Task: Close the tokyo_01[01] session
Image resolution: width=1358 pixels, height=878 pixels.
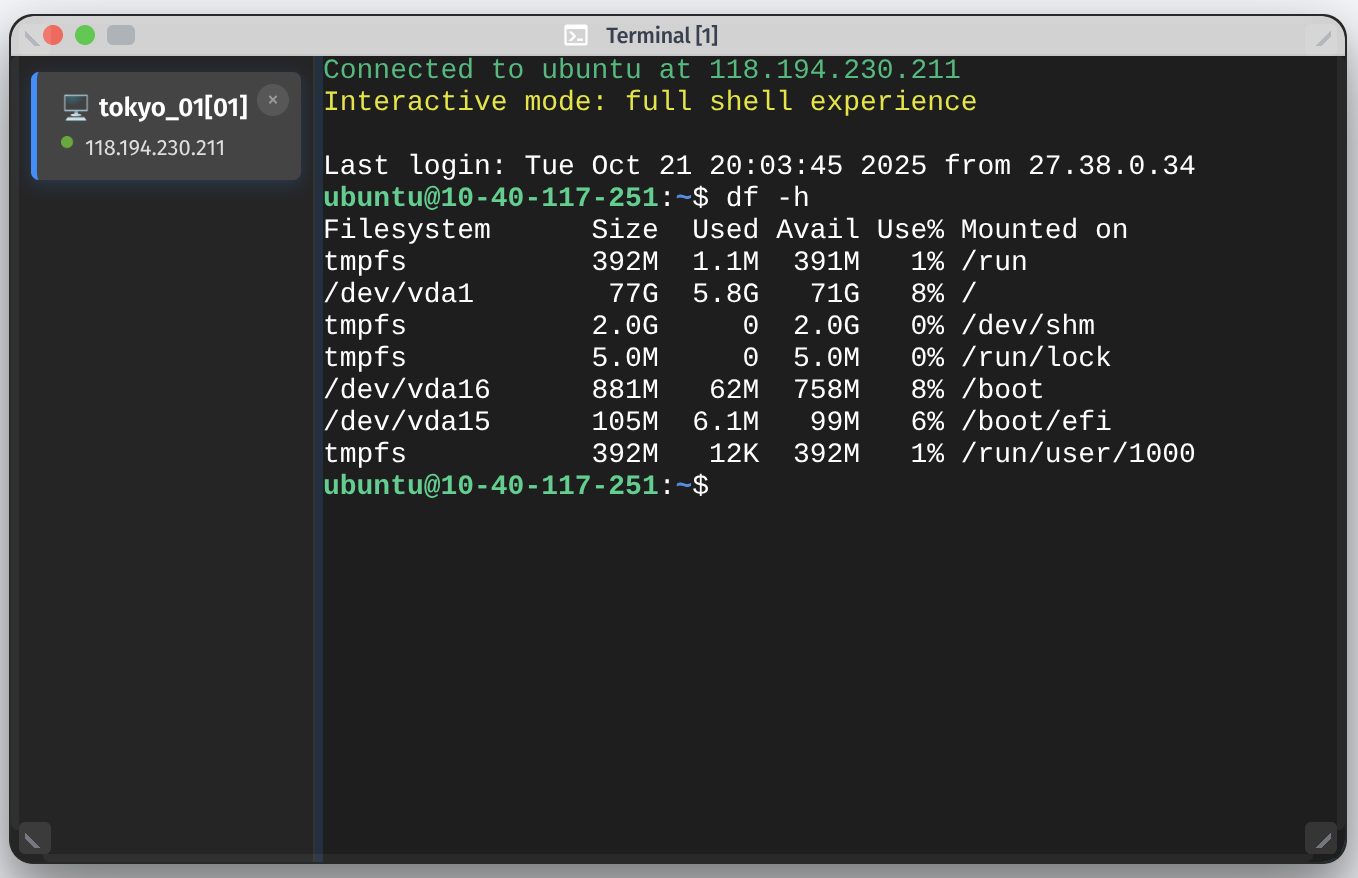Action: click(x=273, y=100)
